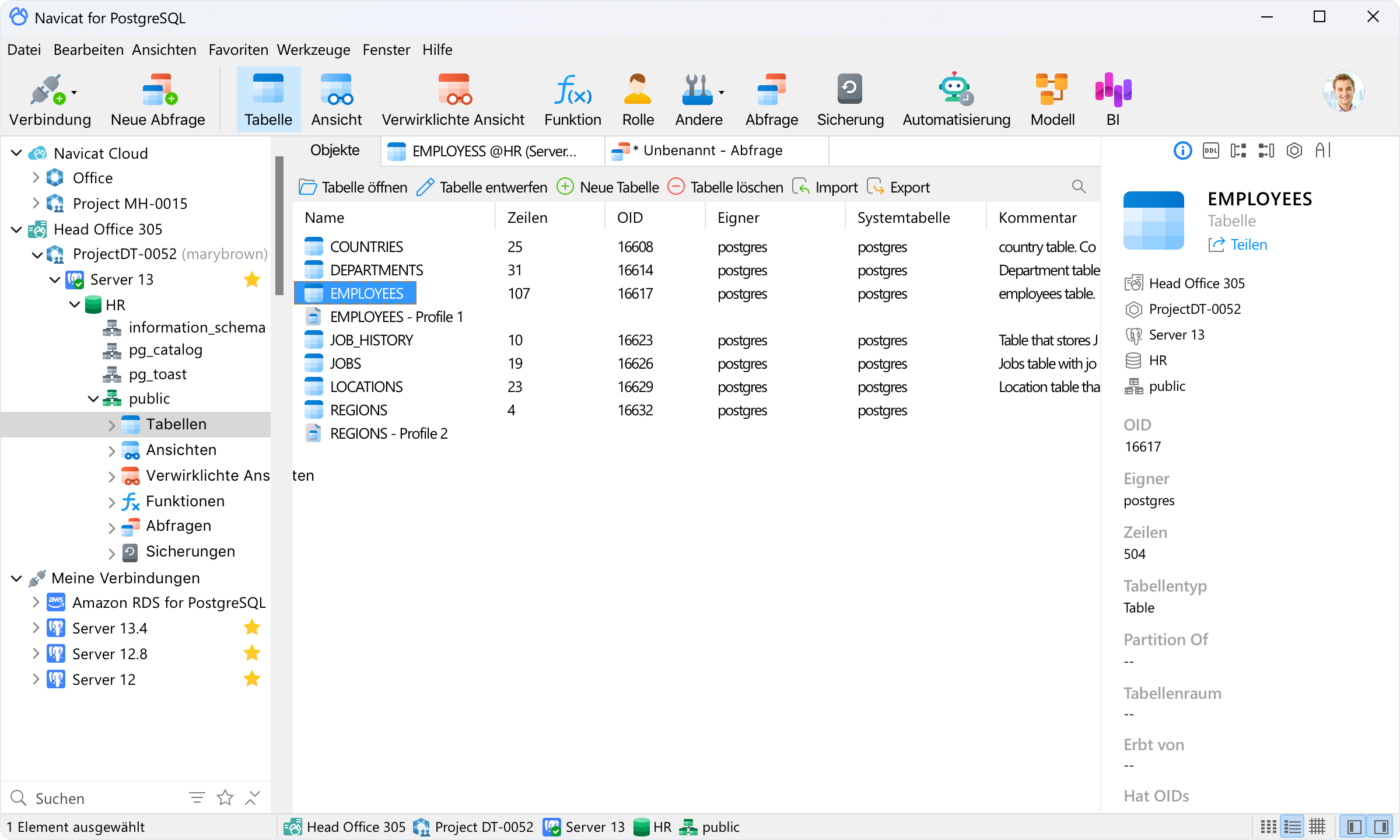Screen dimensions: 1400x840
Task: Toggle the right information pane visibility
Action: pos(1381,827)
